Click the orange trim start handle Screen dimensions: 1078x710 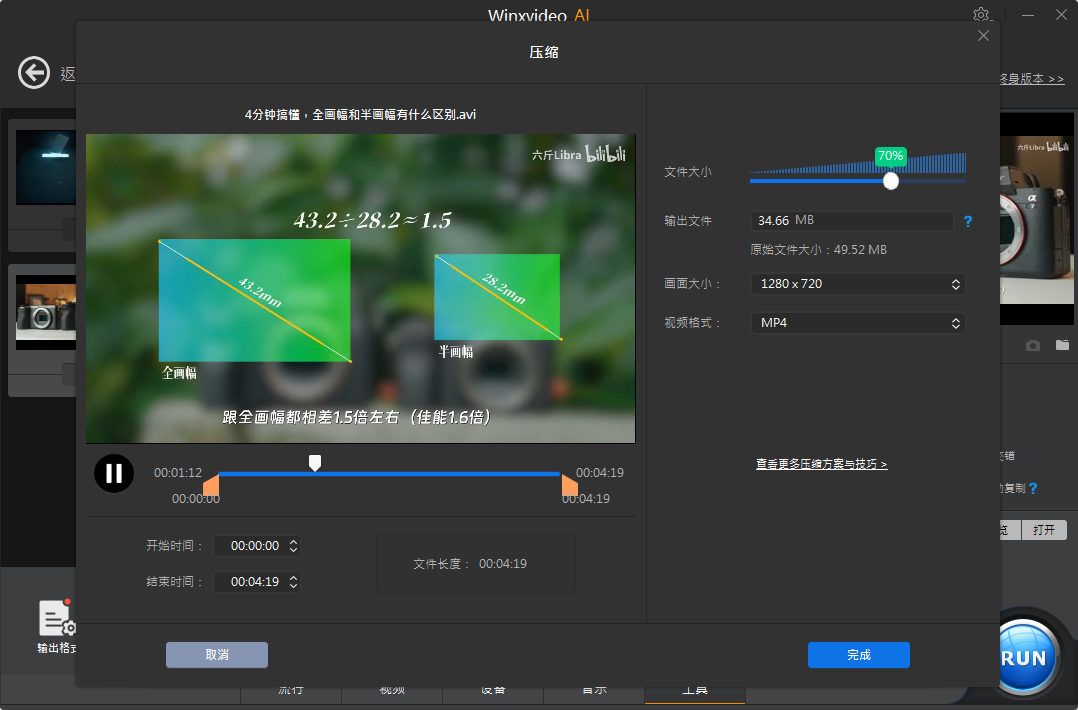click(211, 486)
